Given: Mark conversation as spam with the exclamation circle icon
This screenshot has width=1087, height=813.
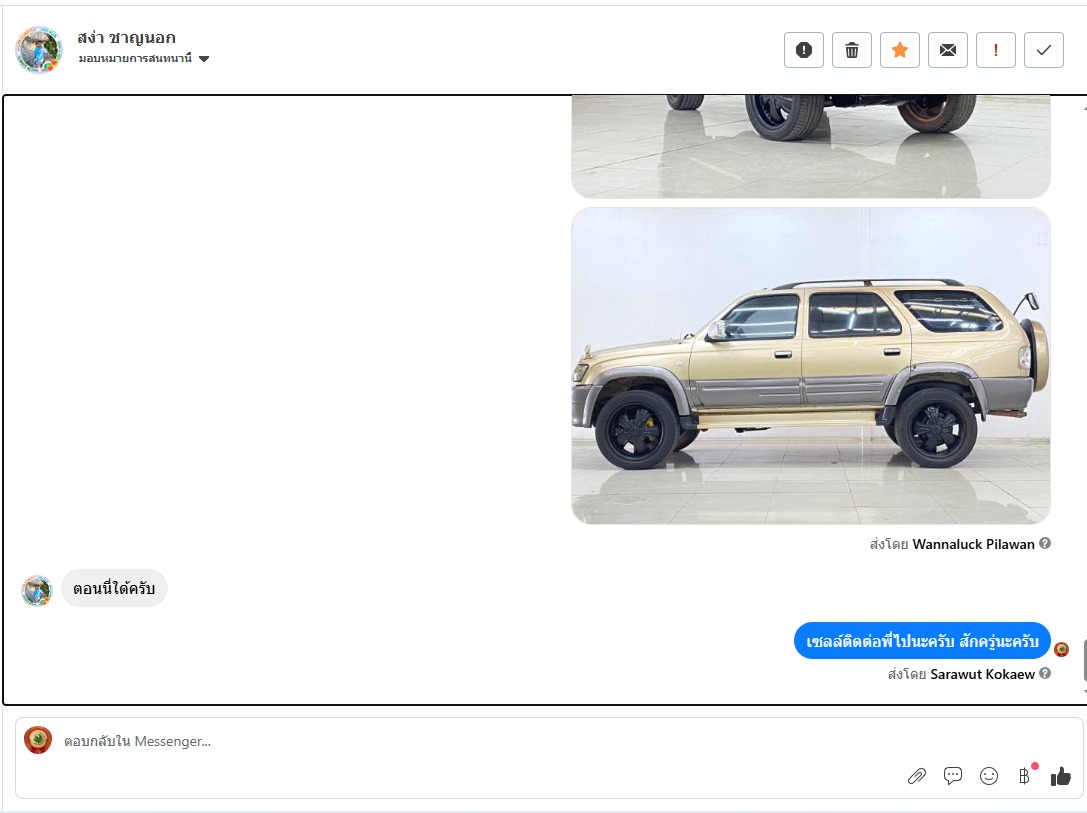Looking at the screenshot, I should click(x=803, y=50).
